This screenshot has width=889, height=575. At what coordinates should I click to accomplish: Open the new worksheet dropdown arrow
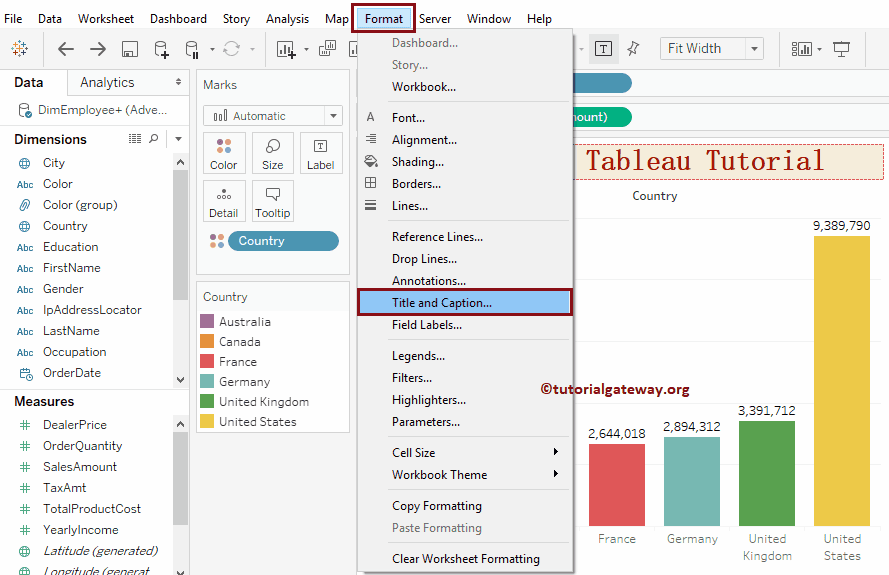pyautogui.click(x=306, y=50)
